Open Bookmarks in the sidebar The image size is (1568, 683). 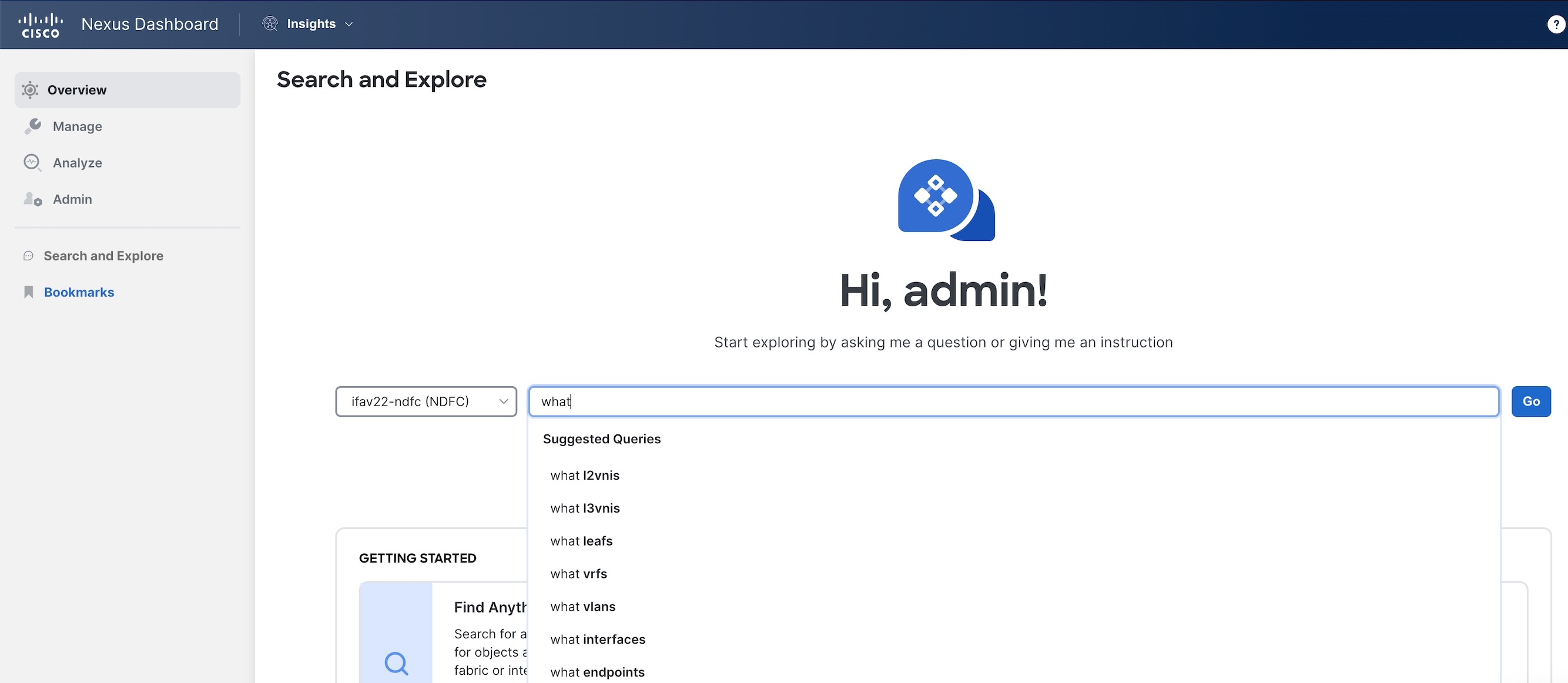79,292
